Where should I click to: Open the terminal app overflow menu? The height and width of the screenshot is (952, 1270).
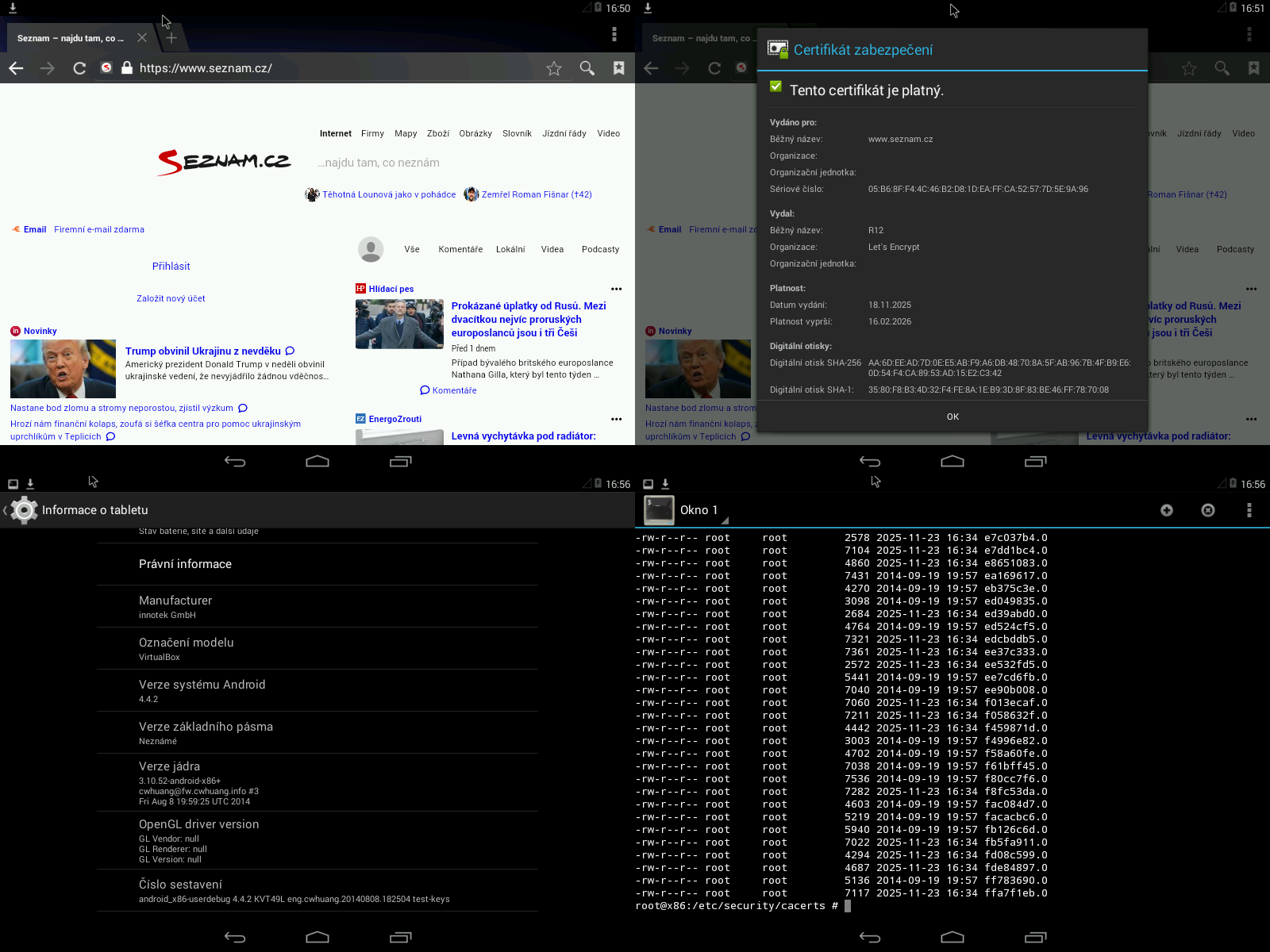coord(1249,510)
